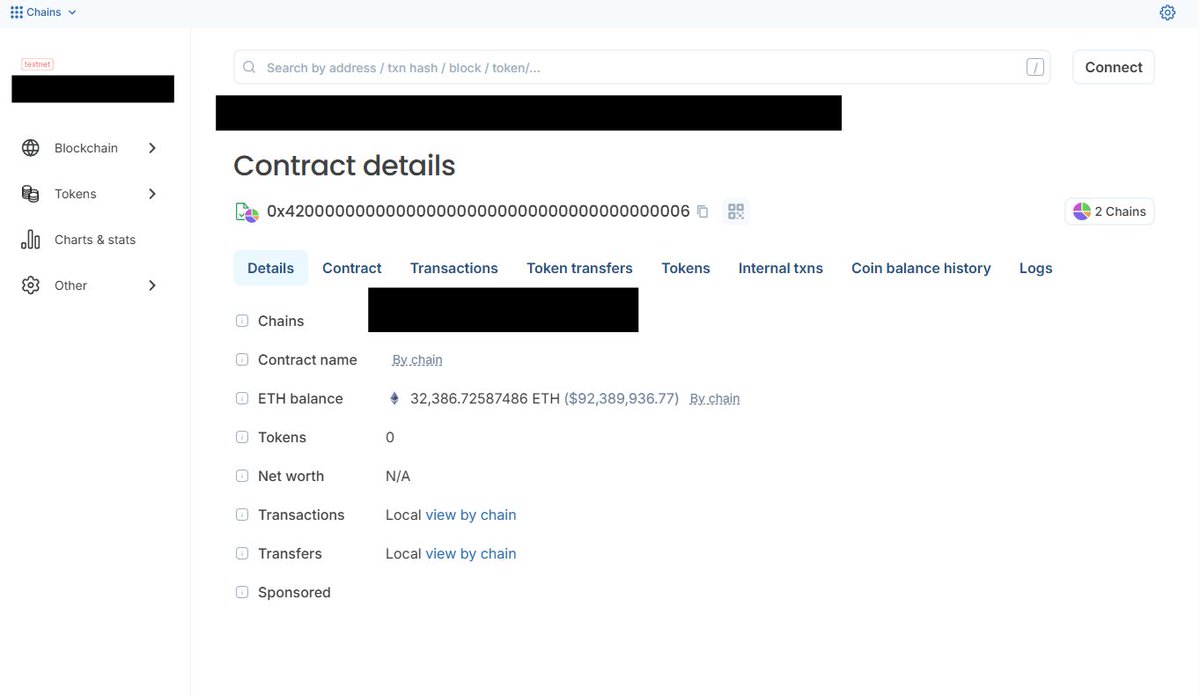1200x696 pixels.
Task: Focus the address search field
Action: click(x=642, y=67)
